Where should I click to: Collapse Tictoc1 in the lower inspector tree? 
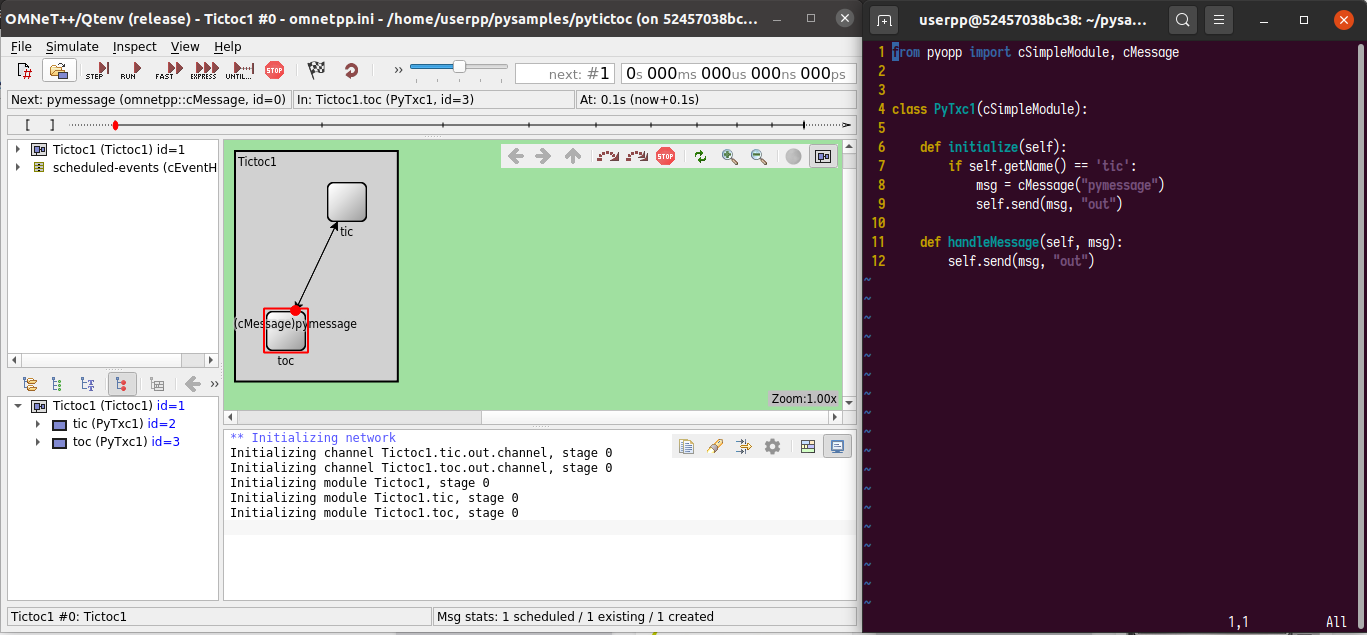click(18, 406)
